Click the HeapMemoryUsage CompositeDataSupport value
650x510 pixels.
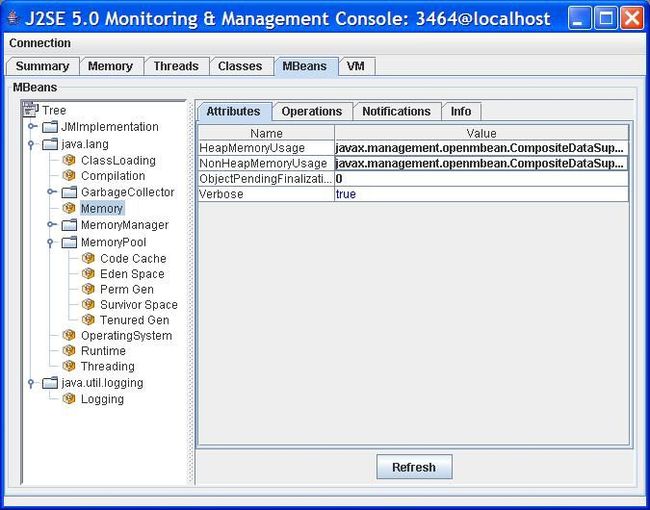(x=481, y=148)
